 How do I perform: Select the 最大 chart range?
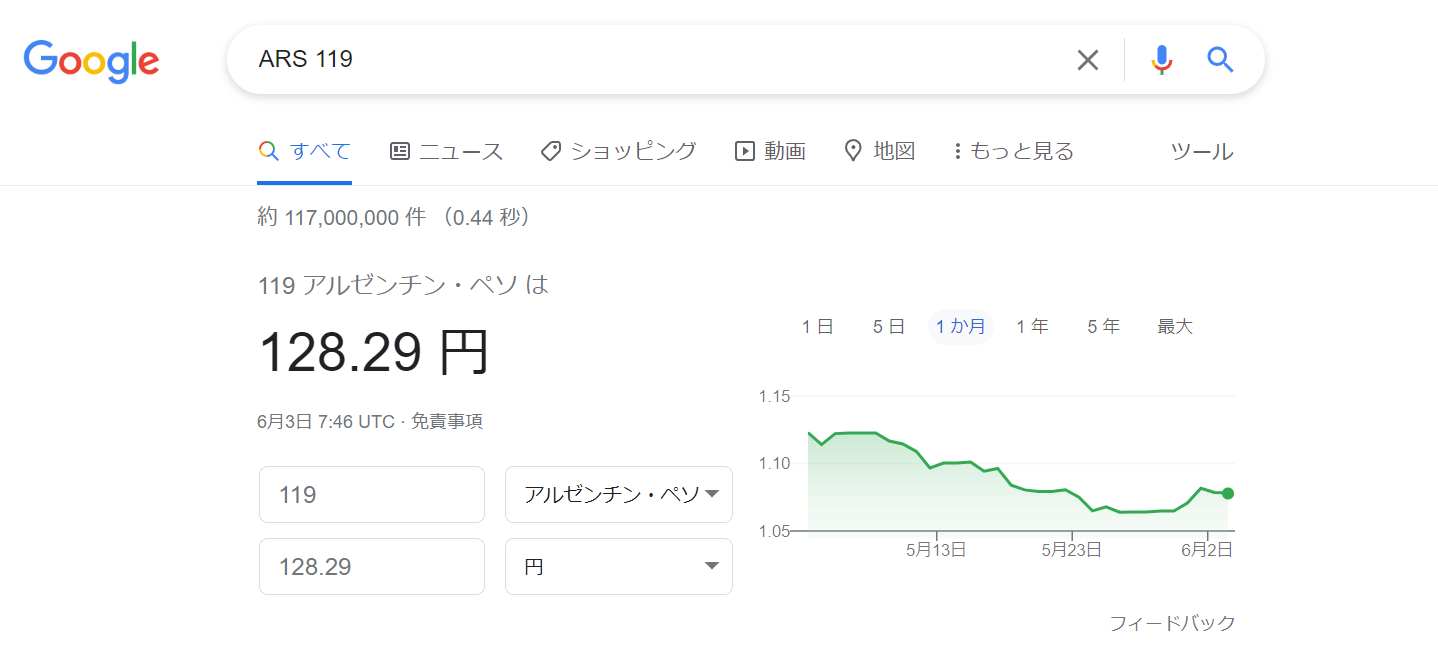[x=1175, y=327]
